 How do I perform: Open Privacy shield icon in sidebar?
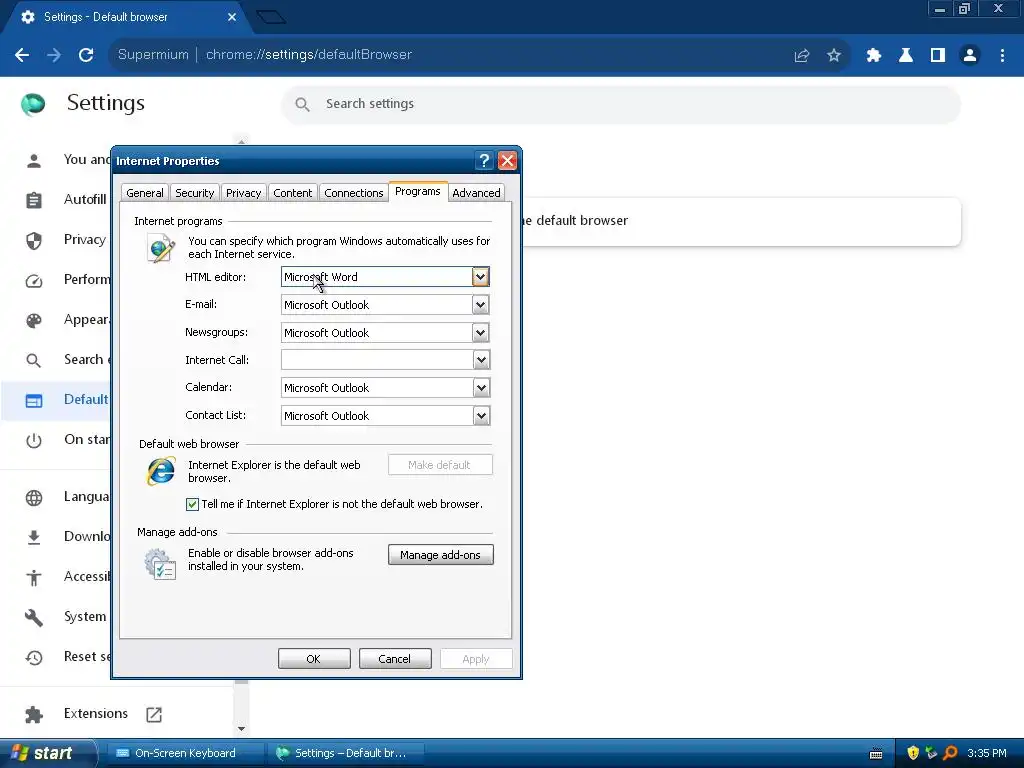34,240
